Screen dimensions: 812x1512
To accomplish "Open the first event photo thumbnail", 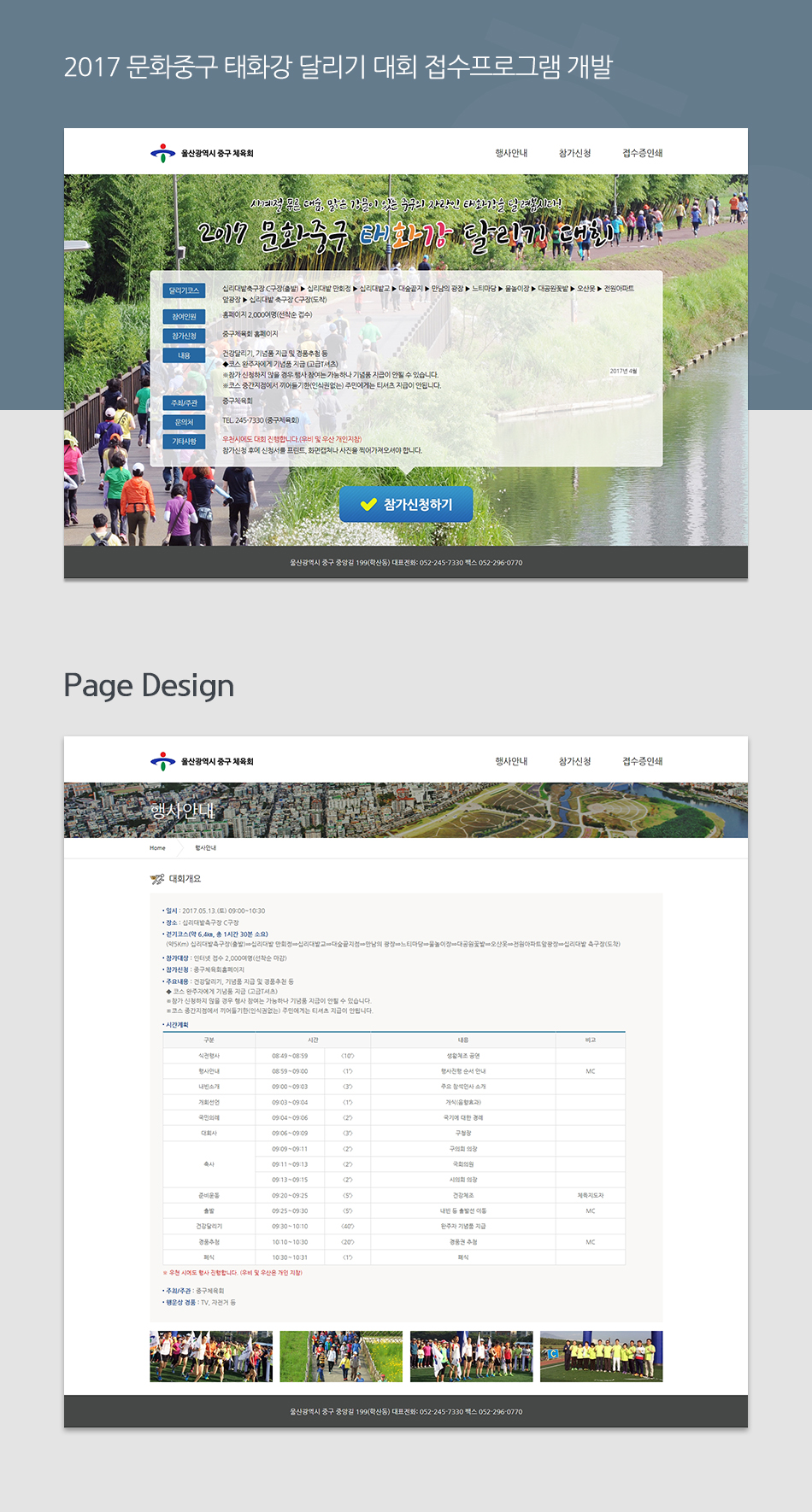I will (211, 1357).
